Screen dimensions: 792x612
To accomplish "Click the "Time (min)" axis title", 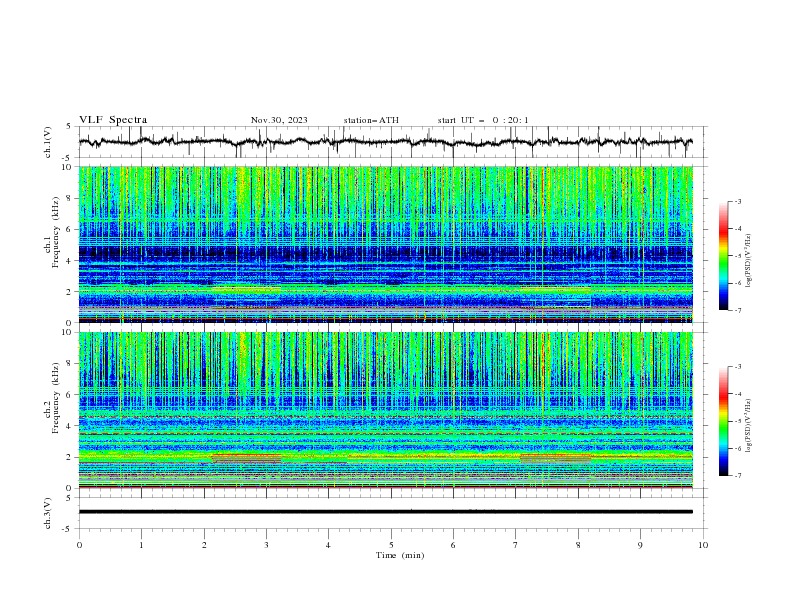I will [400, 555].
